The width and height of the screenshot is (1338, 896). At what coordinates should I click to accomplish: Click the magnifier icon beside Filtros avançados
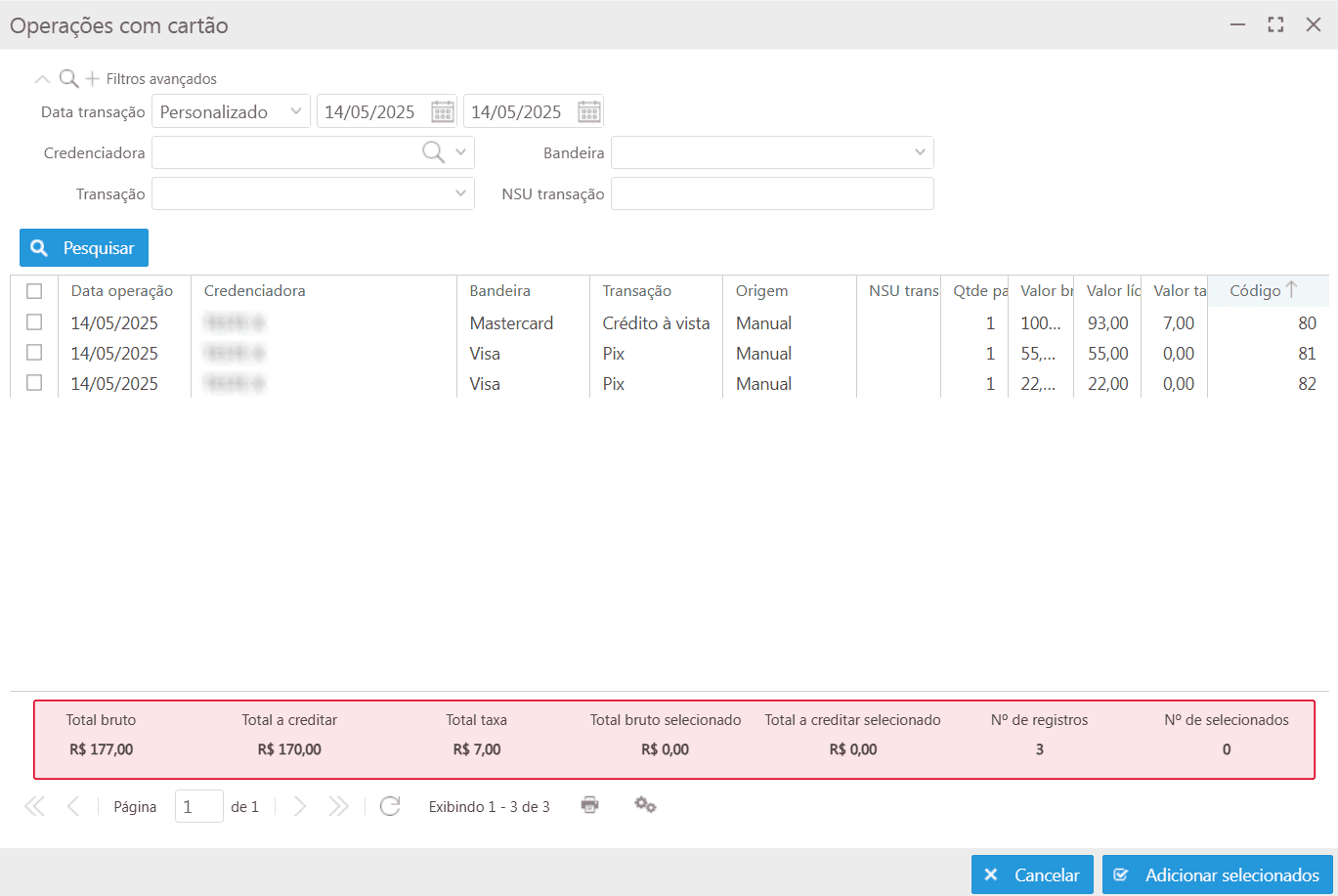68,79
